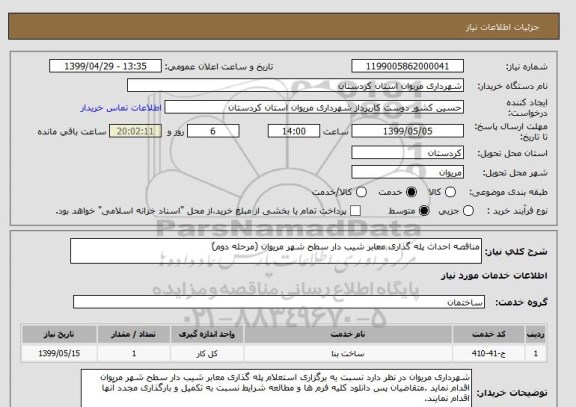Click the delivery city field مریوان
The height and width of the screenshot is (407, 576).
coord(407,172)
